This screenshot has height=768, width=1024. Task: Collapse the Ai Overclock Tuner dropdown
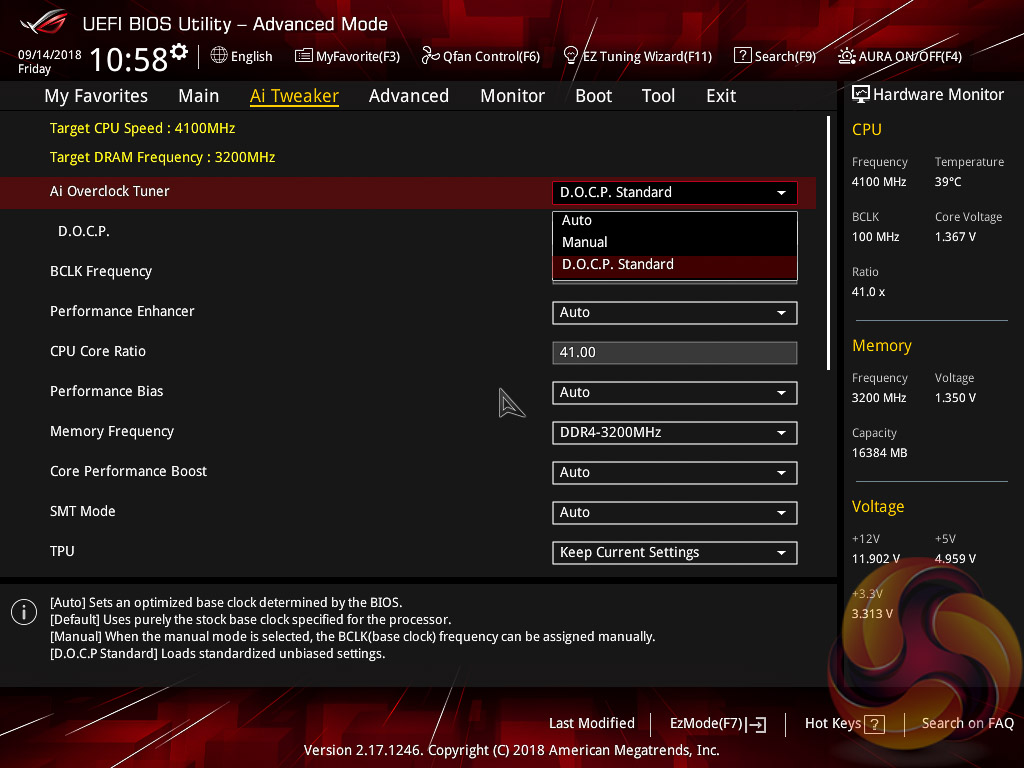675,193
